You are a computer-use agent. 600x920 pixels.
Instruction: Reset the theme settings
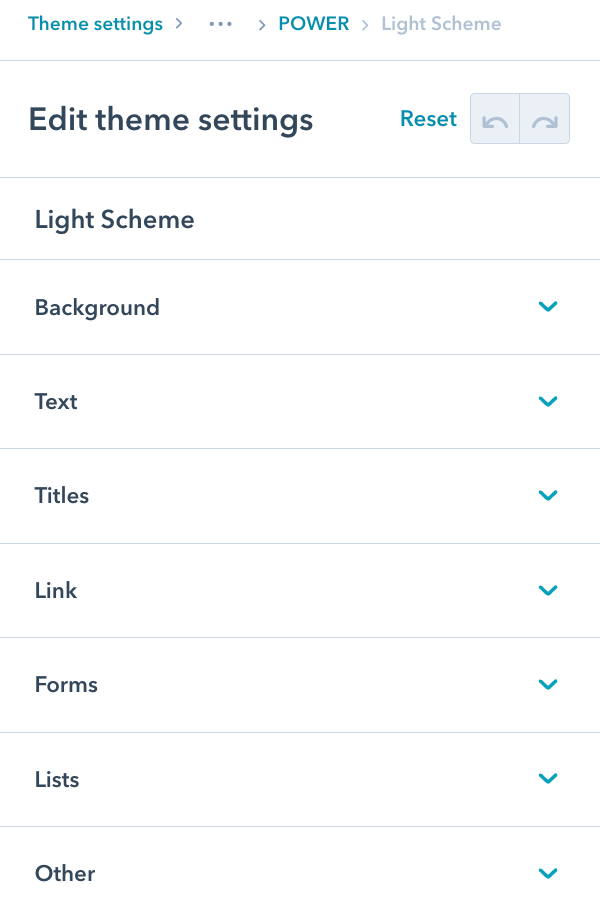point(428,118)
